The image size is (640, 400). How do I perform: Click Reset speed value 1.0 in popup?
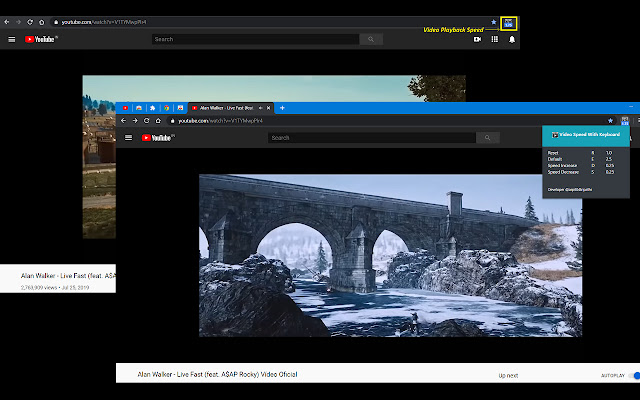coord(609,153)
